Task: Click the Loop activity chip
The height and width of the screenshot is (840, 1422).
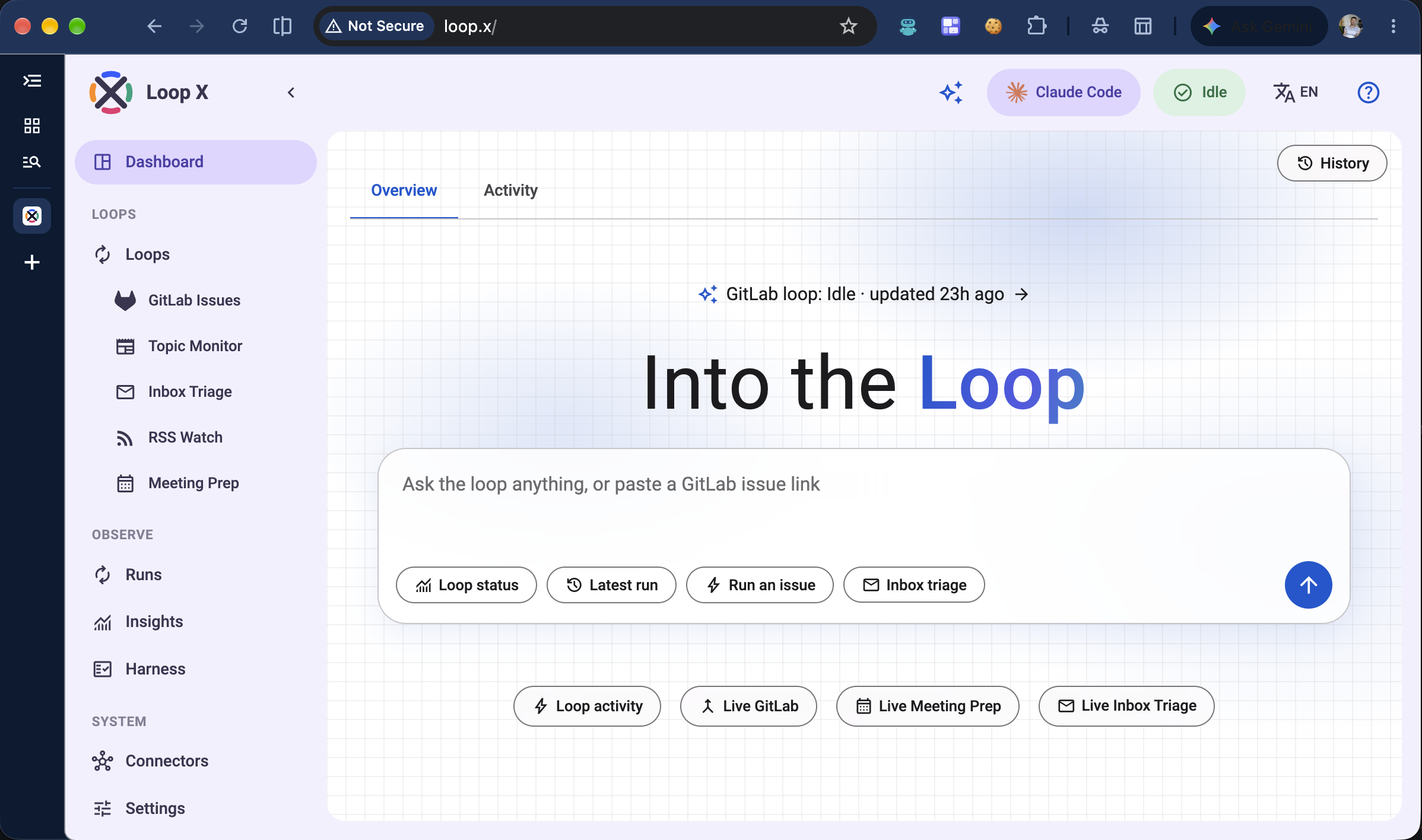Action: (x=587, y=706)
